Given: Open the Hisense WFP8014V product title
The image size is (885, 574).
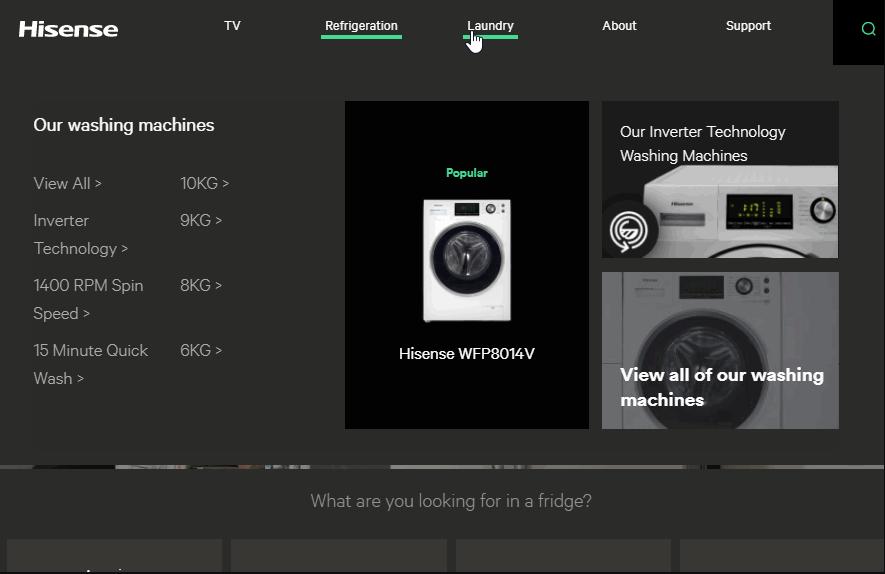Looking at the screenshot, I should point(466,354).
